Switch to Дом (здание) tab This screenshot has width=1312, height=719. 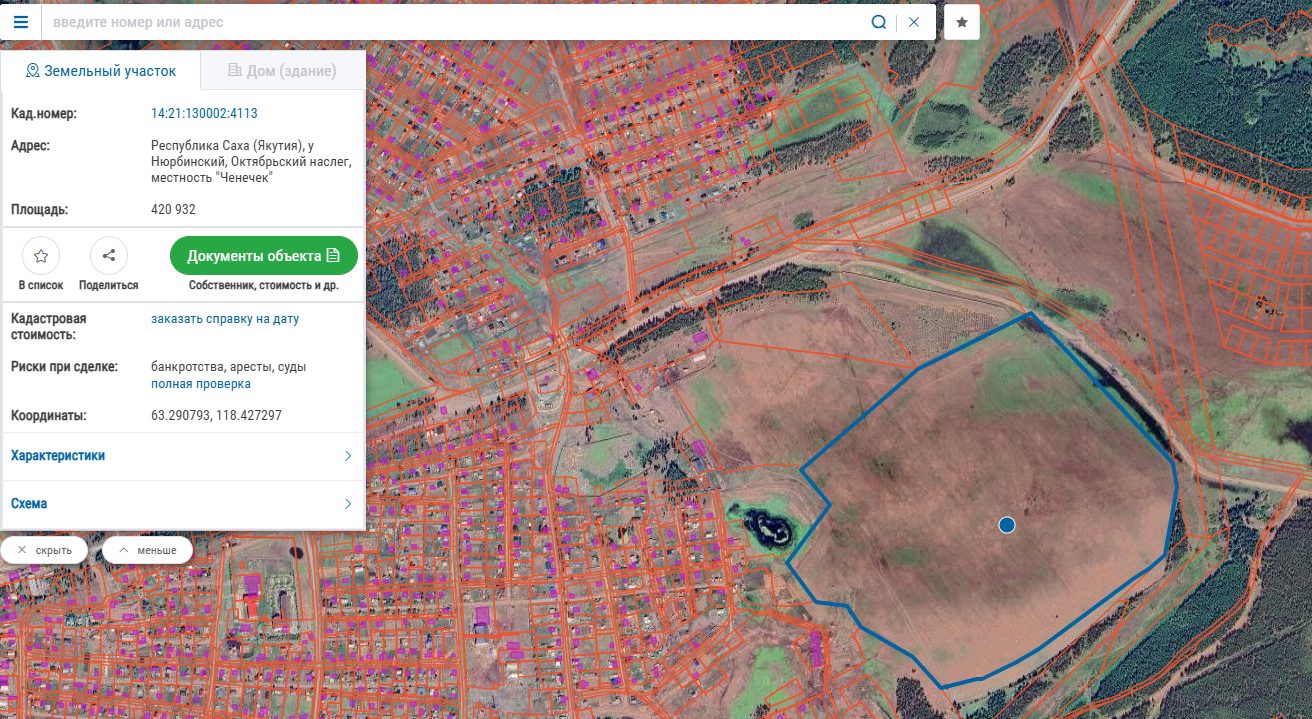(283, 71)
